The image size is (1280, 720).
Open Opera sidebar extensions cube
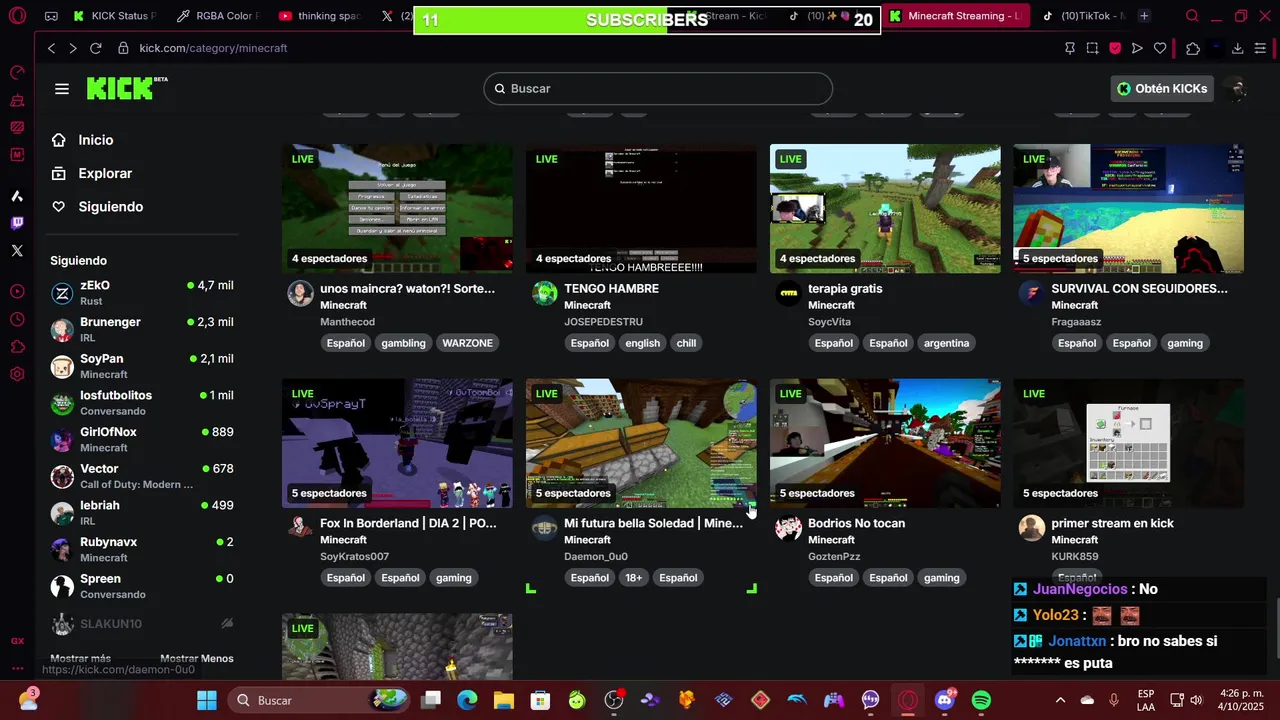coord(17,347)
